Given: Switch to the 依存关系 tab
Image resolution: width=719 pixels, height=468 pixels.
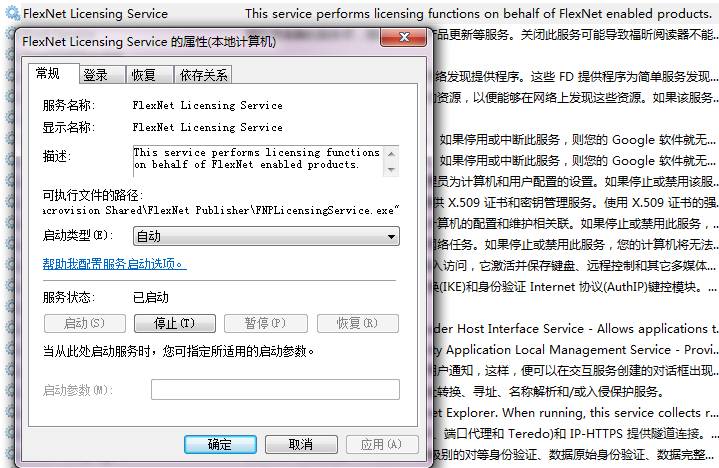Looking at the screenshot, I should tap(203, 75).
